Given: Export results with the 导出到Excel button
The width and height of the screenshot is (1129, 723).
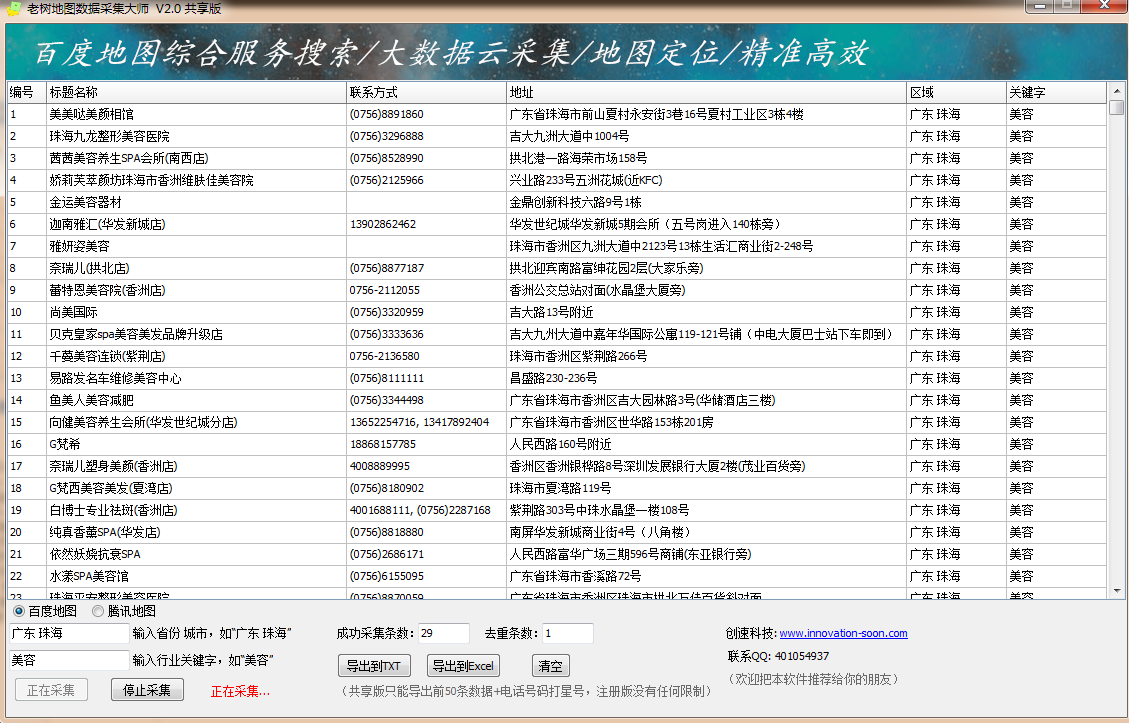Looking at the screenshot, I should 463,666.
